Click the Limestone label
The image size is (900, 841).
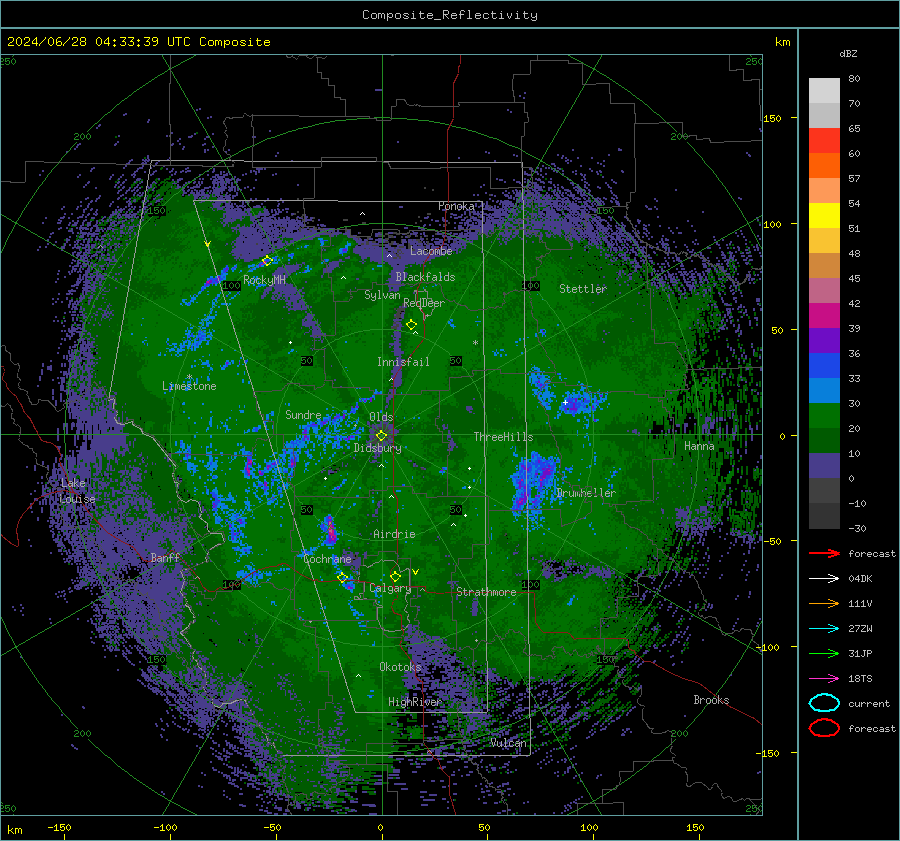(189, 386)
